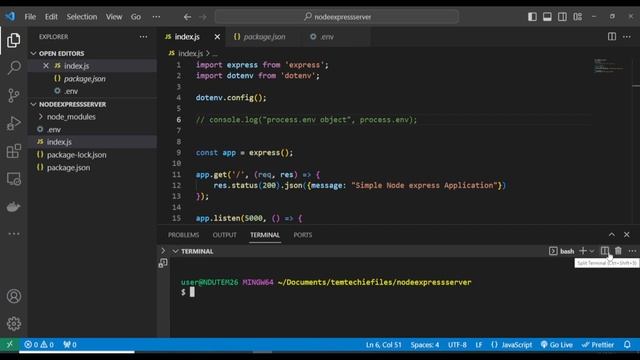
Task: Close the index.js editor tab
Action: coord(217,37)
